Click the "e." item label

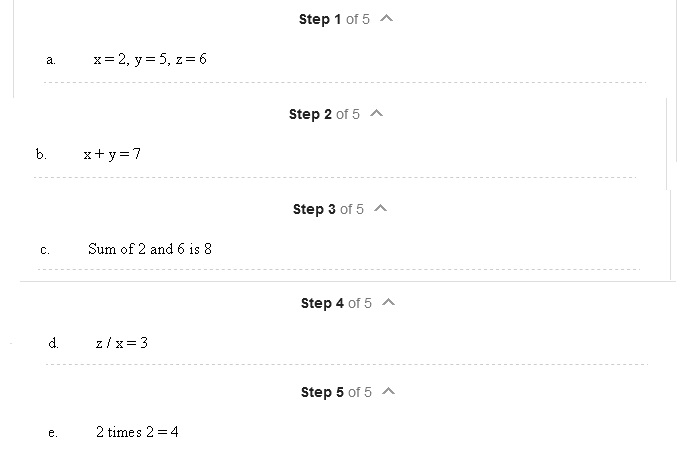coord(52,433)
